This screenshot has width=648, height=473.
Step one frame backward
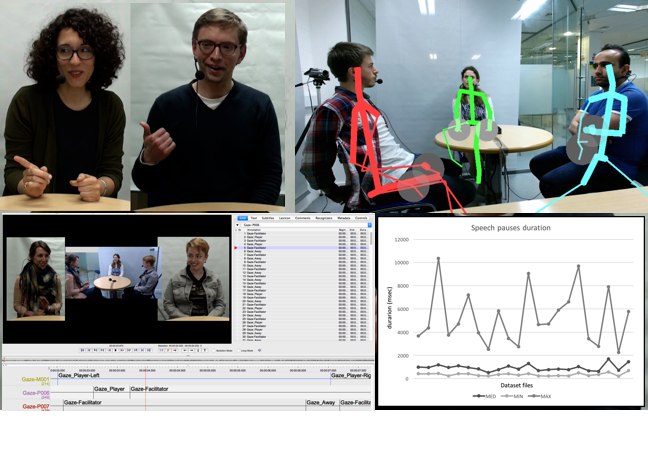[x=102, y=350]
